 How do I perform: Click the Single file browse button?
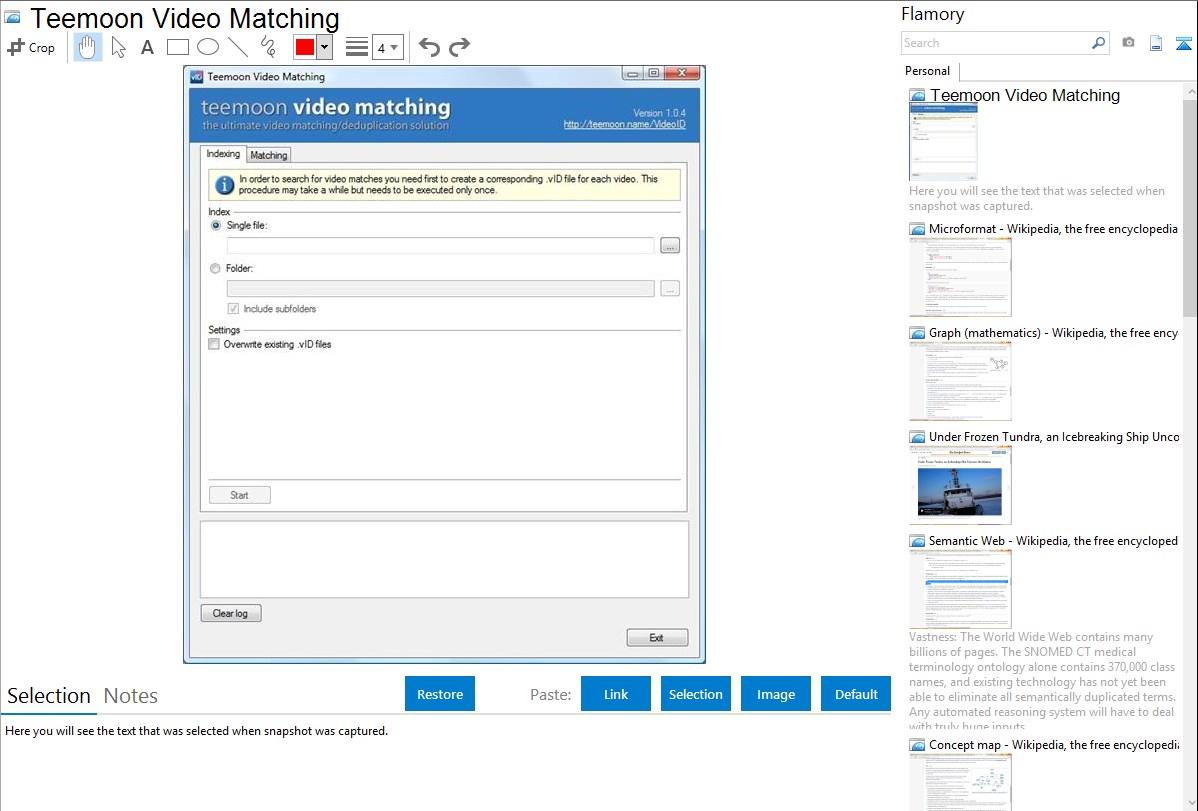[670, 245]
